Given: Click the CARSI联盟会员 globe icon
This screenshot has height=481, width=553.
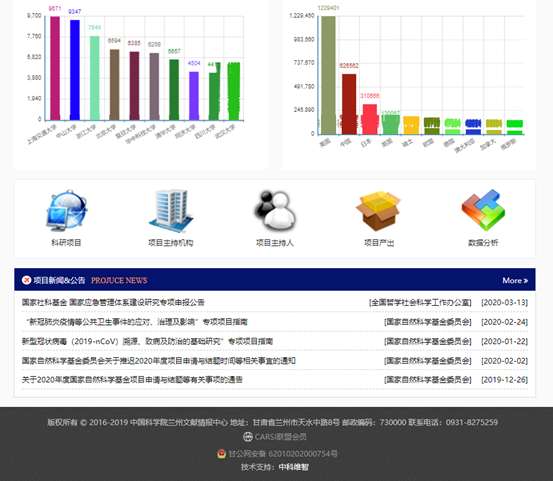Looking at the screenshot, I should (248, 437).
